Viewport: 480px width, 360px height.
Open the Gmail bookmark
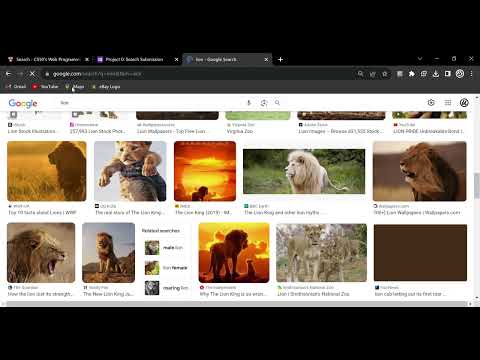click(16, 87)
